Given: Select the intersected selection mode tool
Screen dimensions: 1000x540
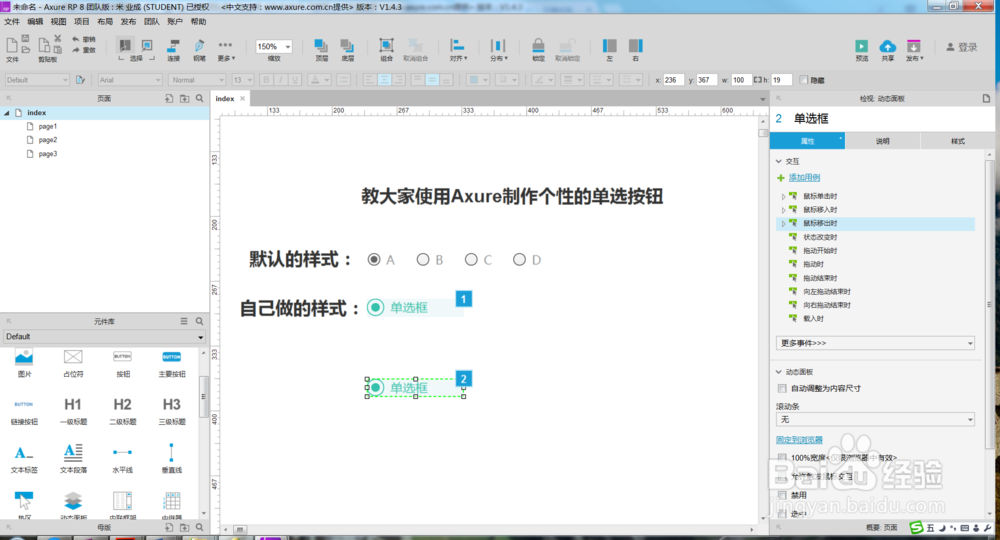Looking at the screenshot, I should coord(125,45).
